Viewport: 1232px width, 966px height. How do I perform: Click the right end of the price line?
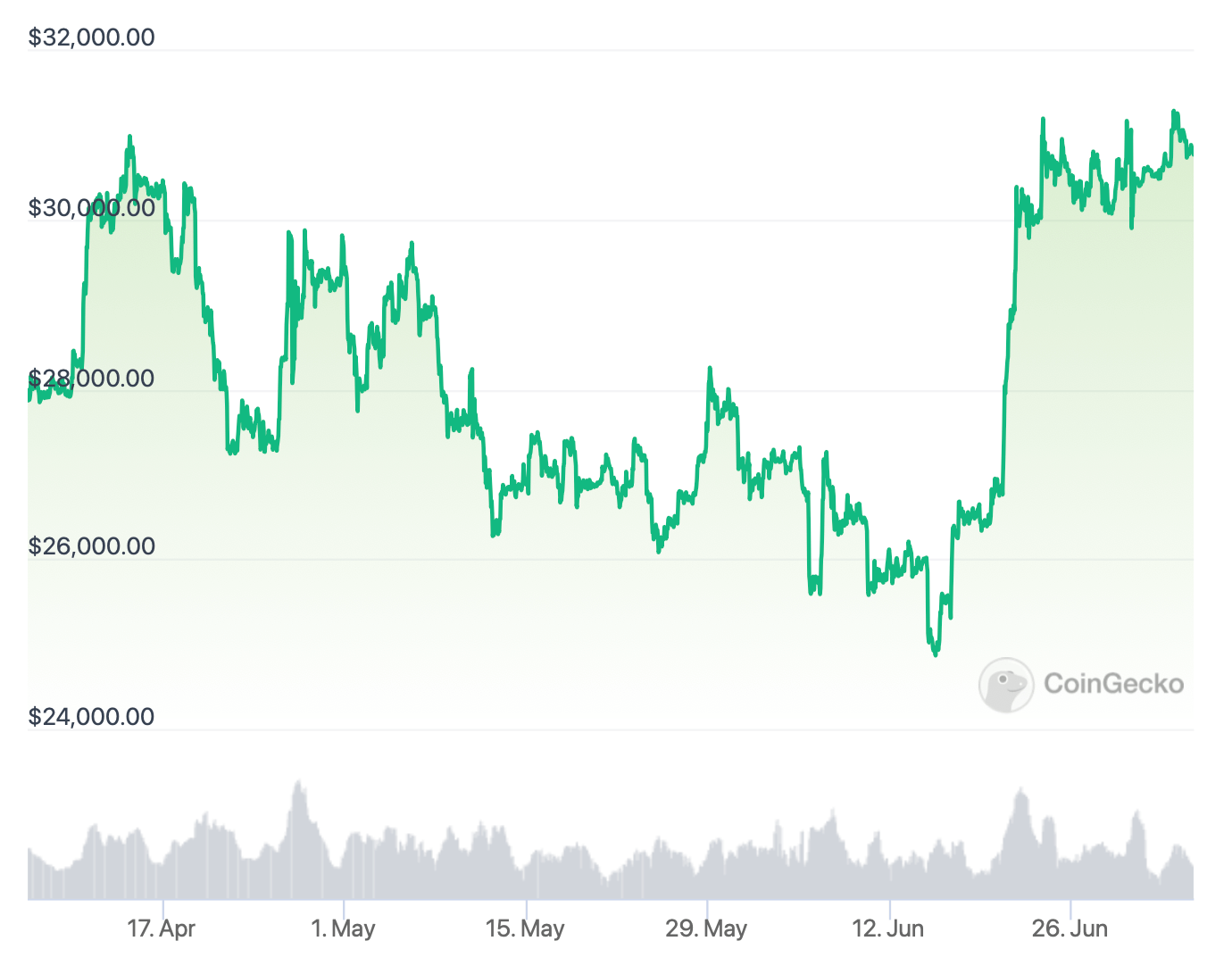coord(1192,150)
